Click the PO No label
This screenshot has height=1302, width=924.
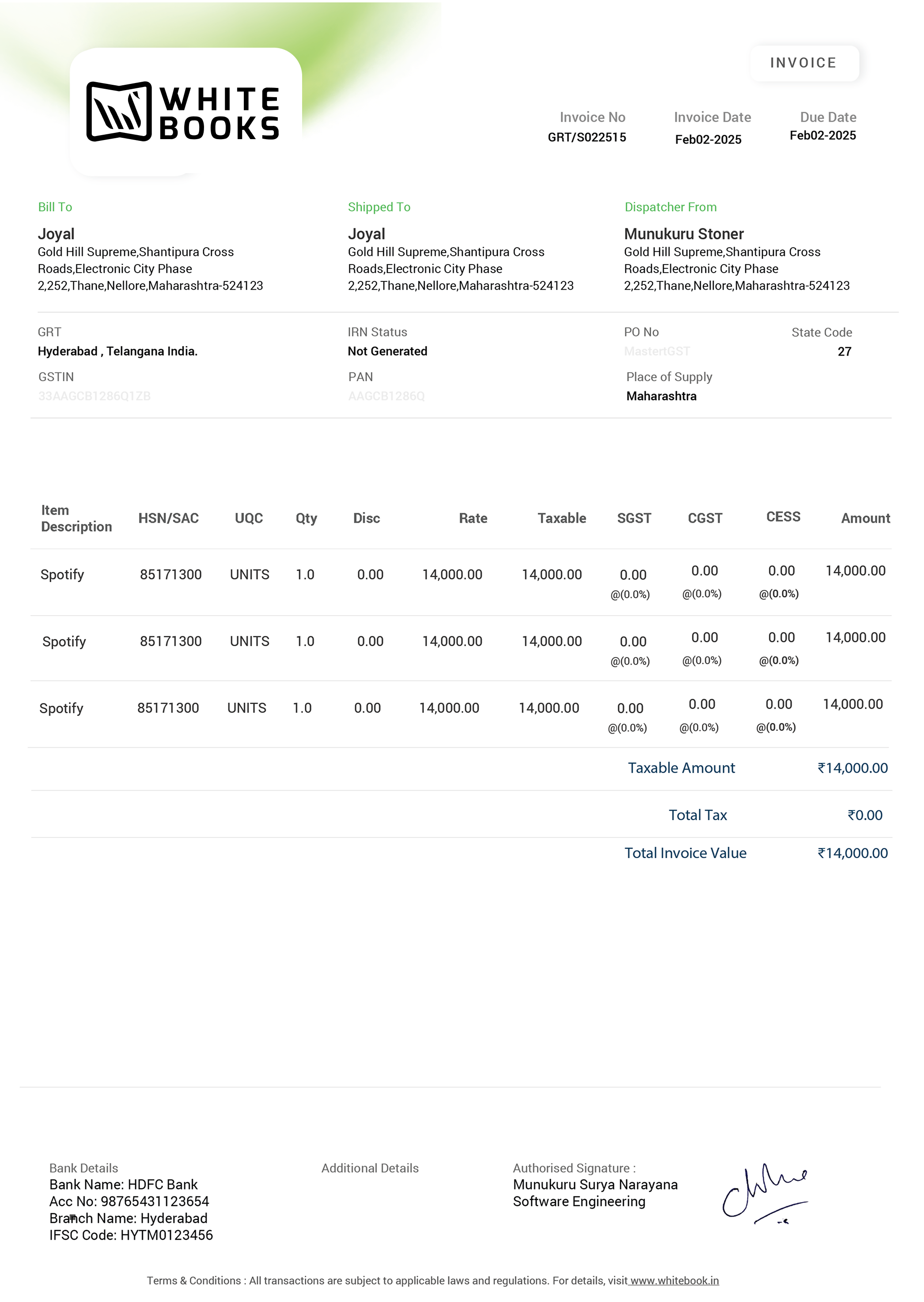(x=641, y=332)
